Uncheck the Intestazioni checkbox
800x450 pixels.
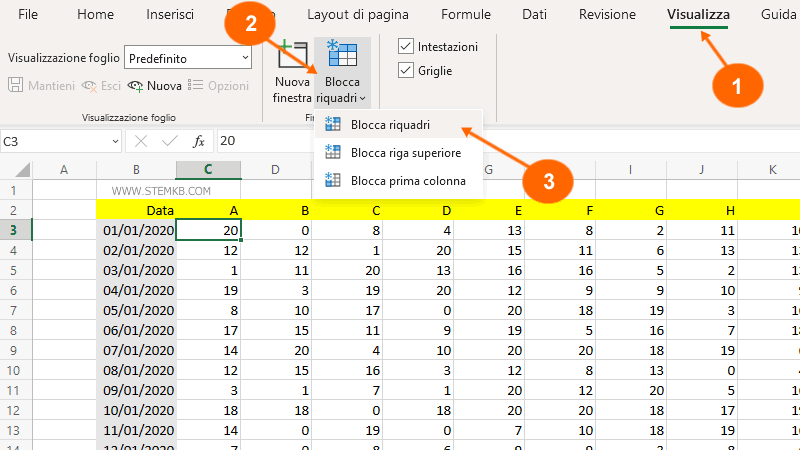(406, 47)
